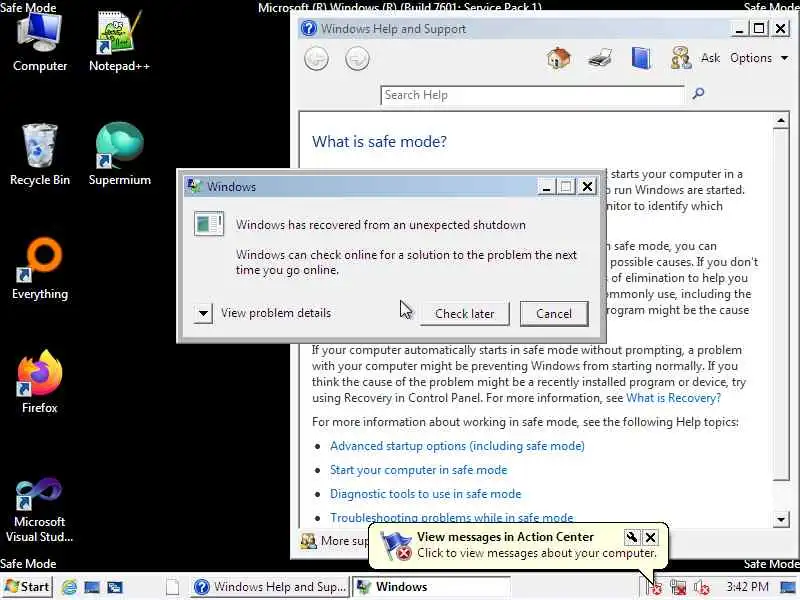
Task: Expand View problem details
Action: [203, 313]
